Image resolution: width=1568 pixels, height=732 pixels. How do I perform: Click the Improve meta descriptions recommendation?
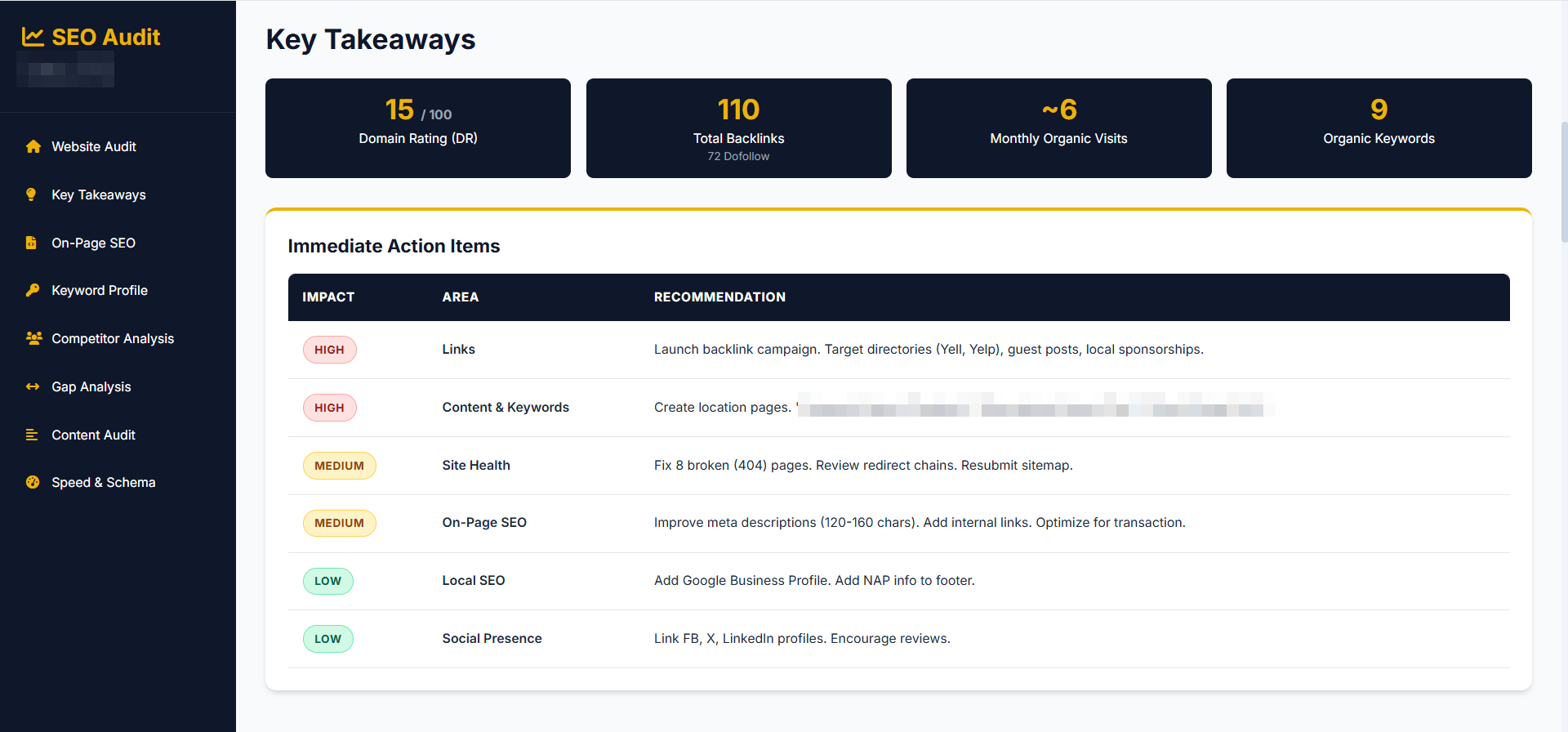tap(920, 523)
